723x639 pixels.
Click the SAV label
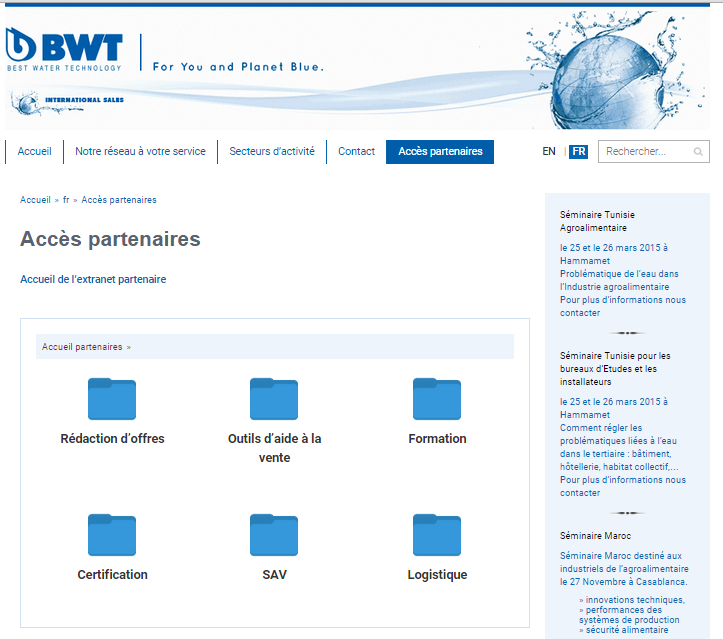coord(274,574)
